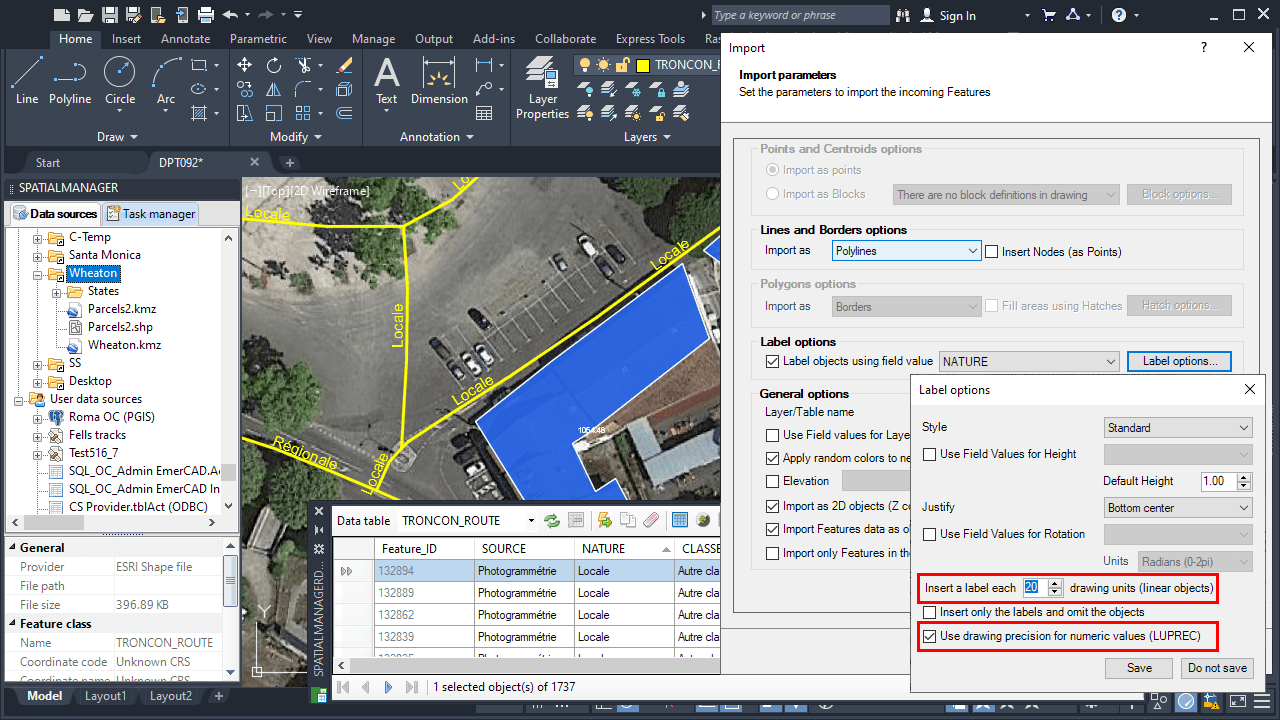Select the Circle tool
1280x720 pixels.
coord(120,80)
